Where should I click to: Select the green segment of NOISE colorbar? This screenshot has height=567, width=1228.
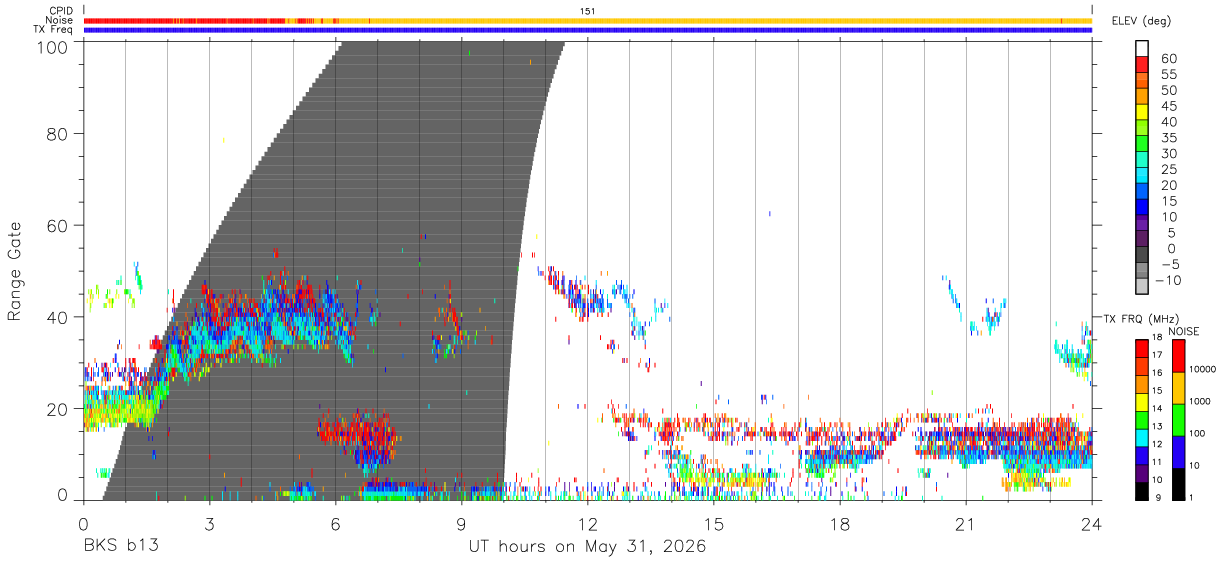coord(1177,420)
